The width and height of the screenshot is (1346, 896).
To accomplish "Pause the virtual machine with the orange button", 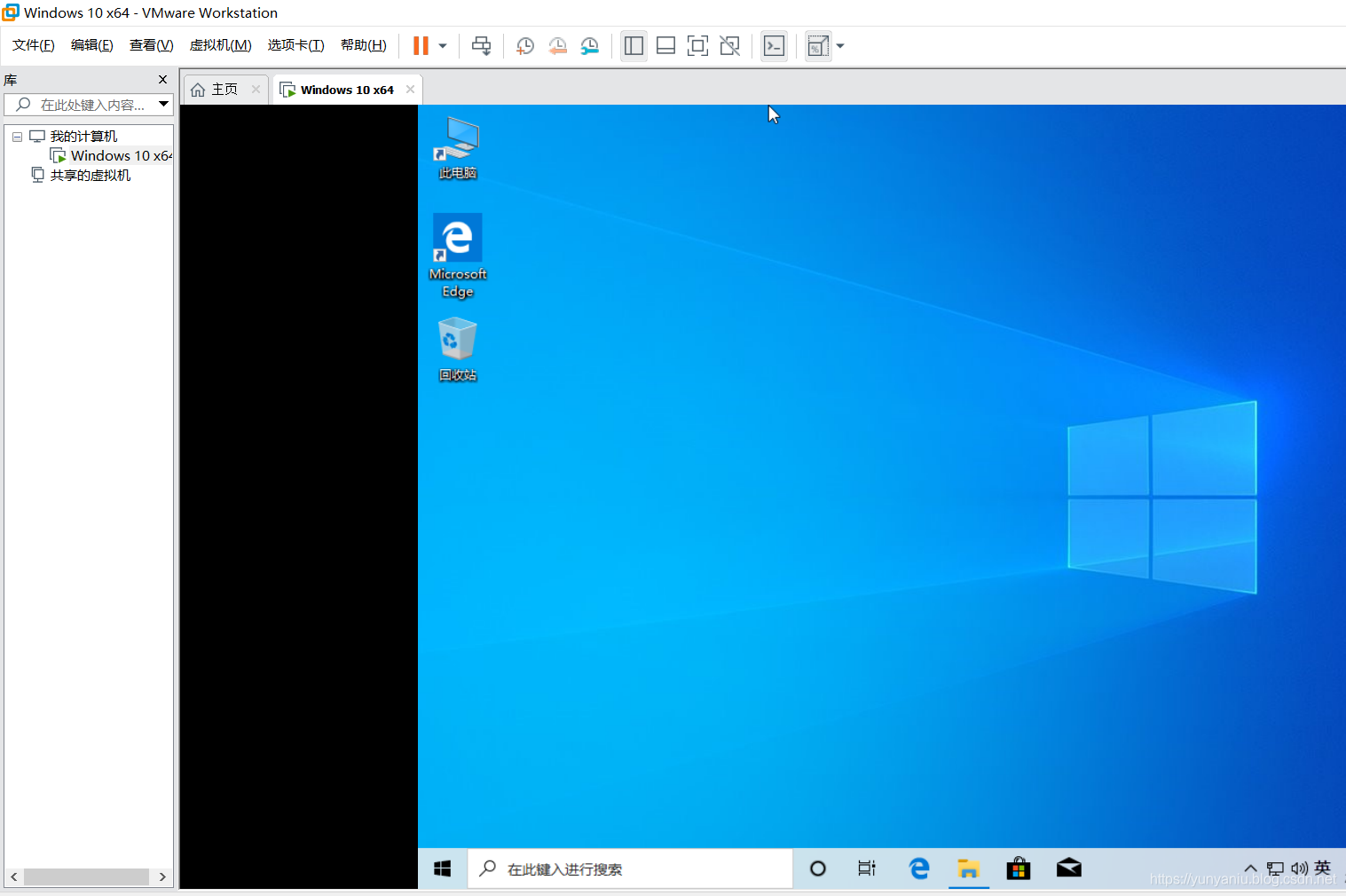I will tap(421, 46).
